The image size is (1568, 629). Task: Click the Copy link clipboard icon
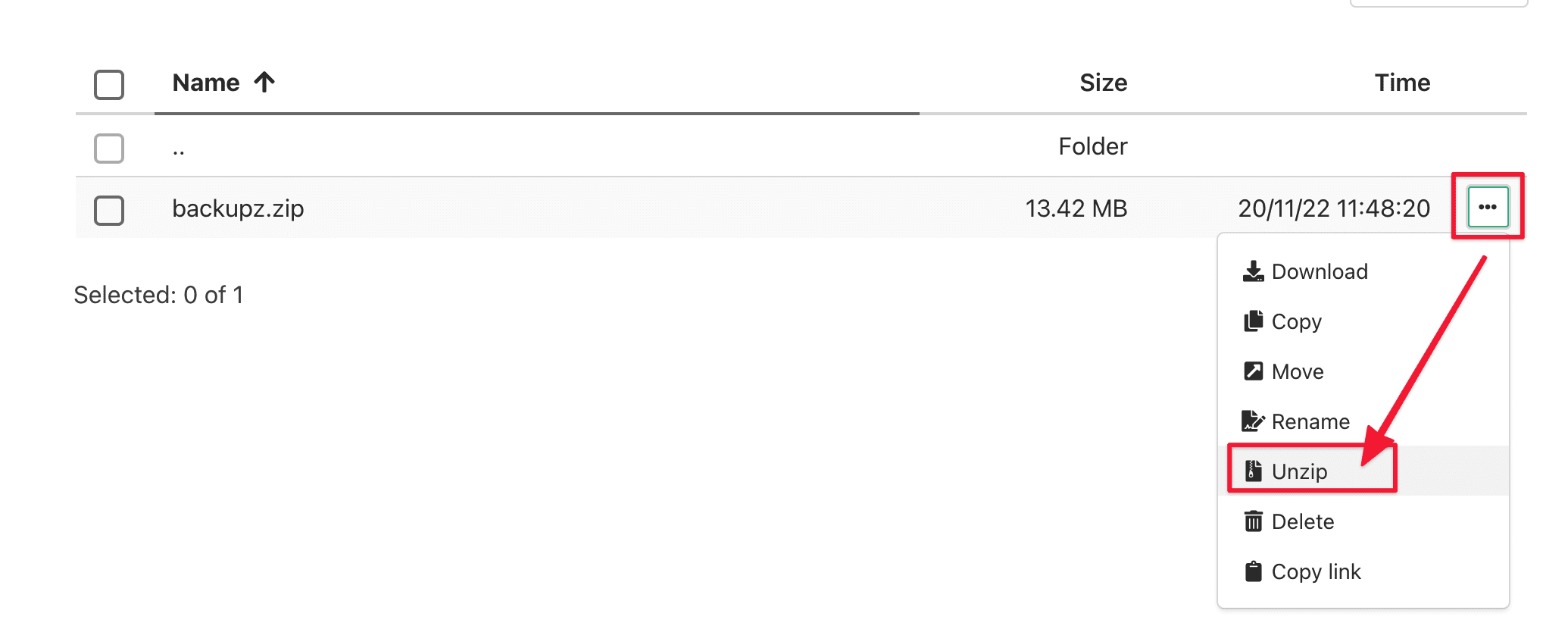click(1253, 571)
